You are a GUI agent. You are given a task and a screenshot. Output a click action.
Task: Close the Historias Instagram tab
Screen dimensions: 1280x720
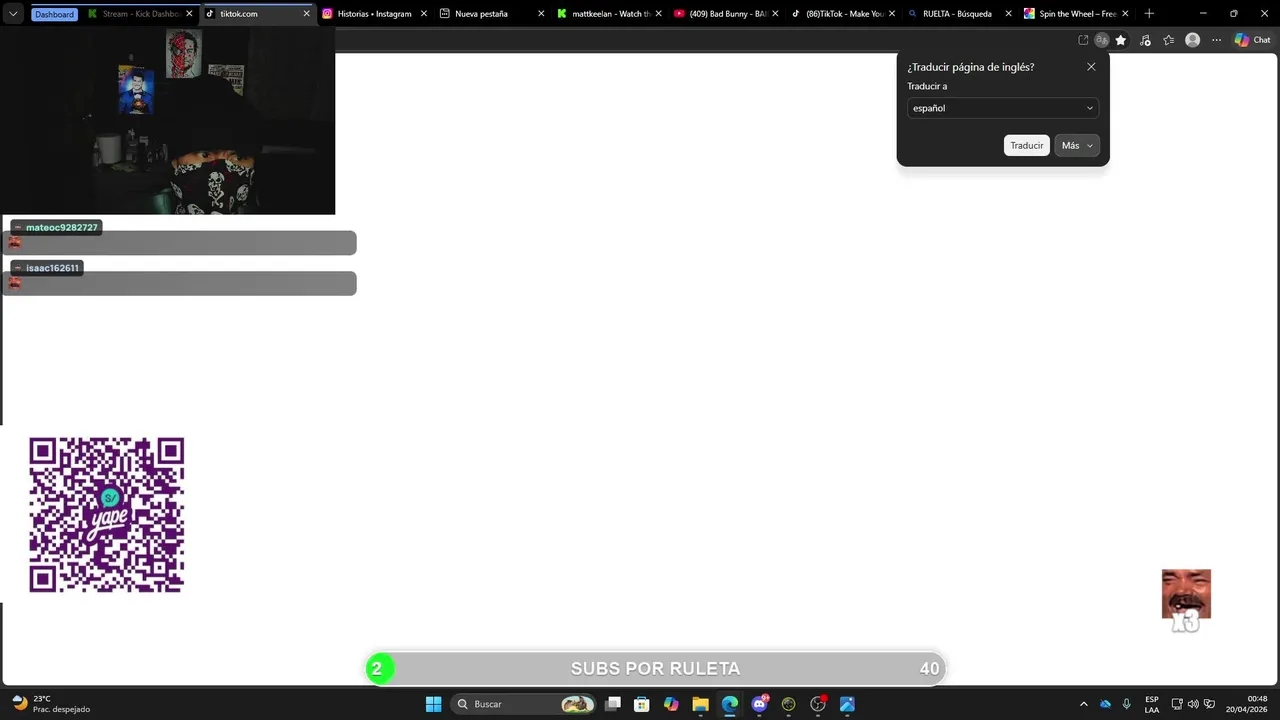pyautogui.click(x=424, y=14)
